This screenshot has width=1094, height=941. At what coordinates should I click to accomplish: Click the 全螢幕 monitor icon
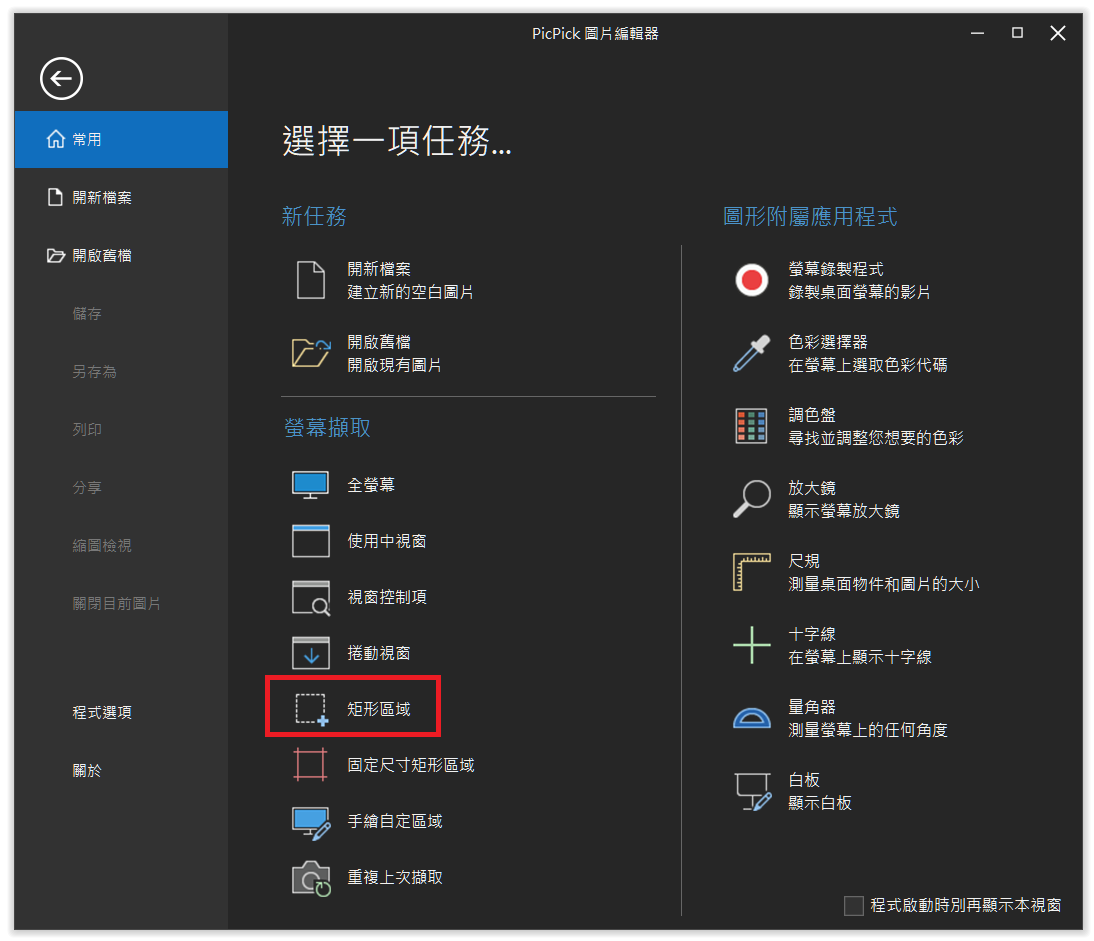[310, 485]
